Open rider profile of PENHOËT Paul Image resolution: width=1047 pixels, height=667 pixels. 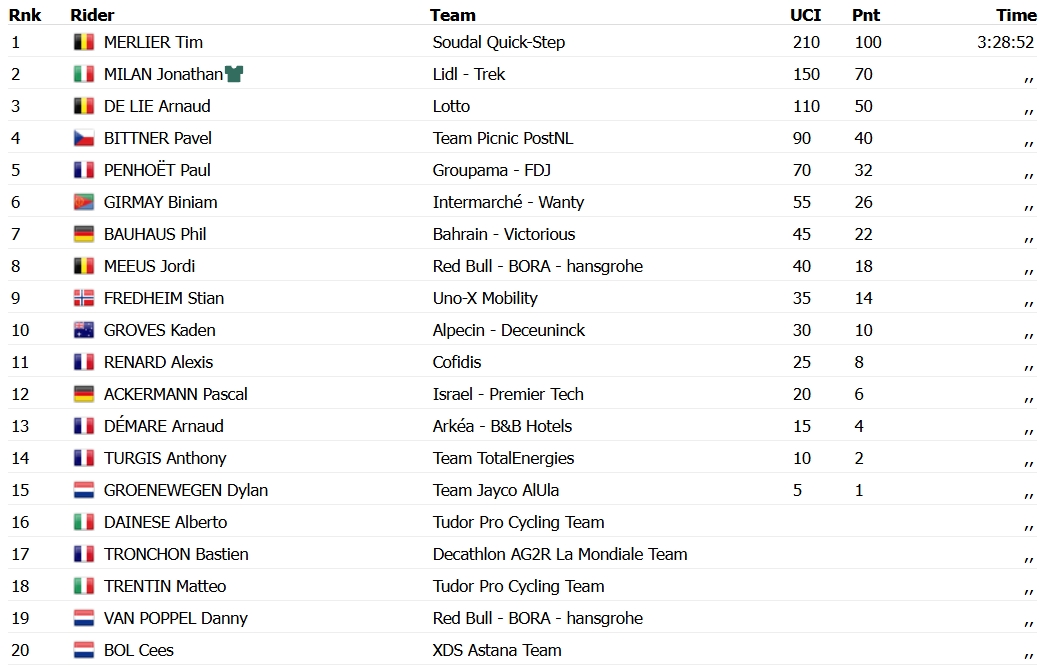157,170
